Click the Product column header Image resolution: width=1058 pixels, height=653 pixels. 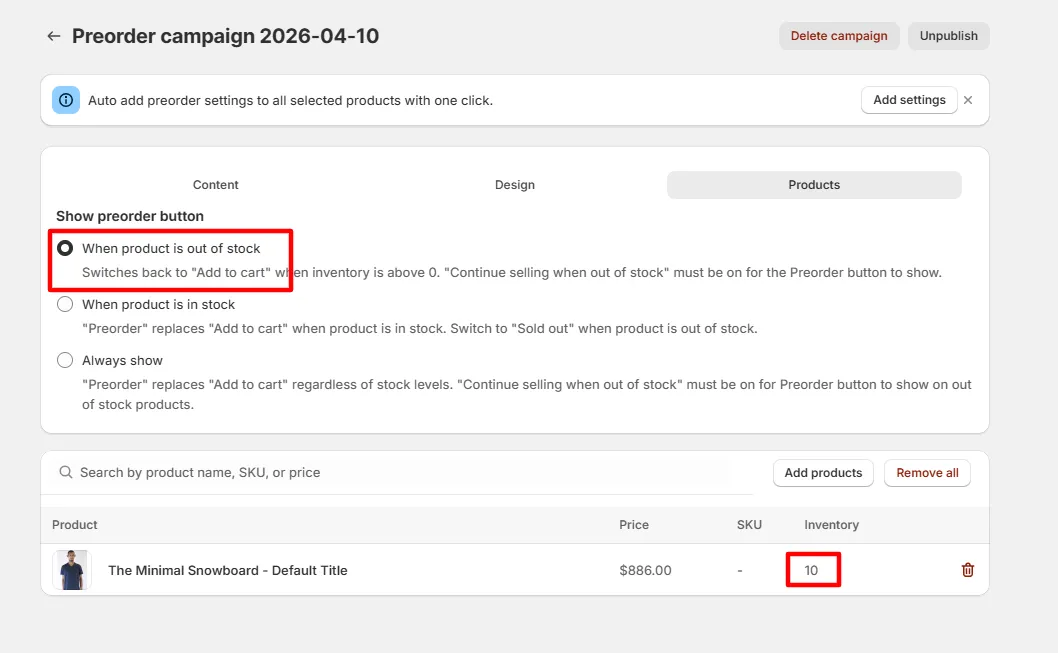[74, 525]
